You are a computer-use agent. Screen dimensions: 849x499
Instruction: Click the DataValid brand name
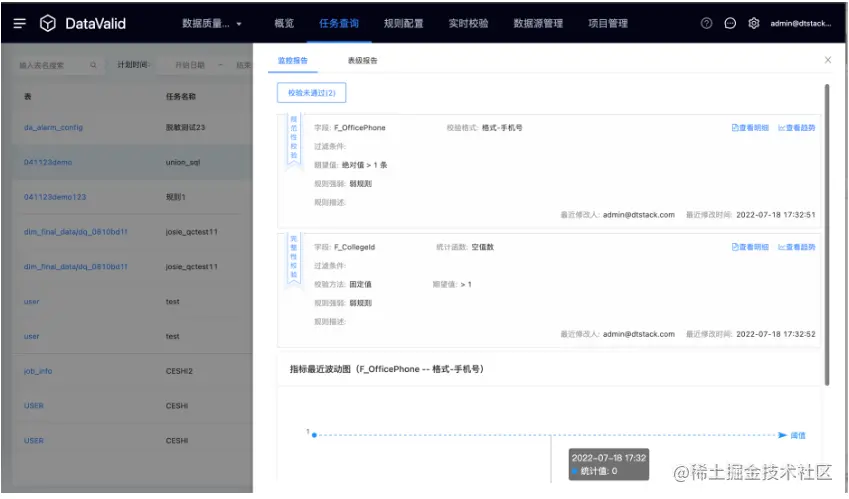(95, 23)
